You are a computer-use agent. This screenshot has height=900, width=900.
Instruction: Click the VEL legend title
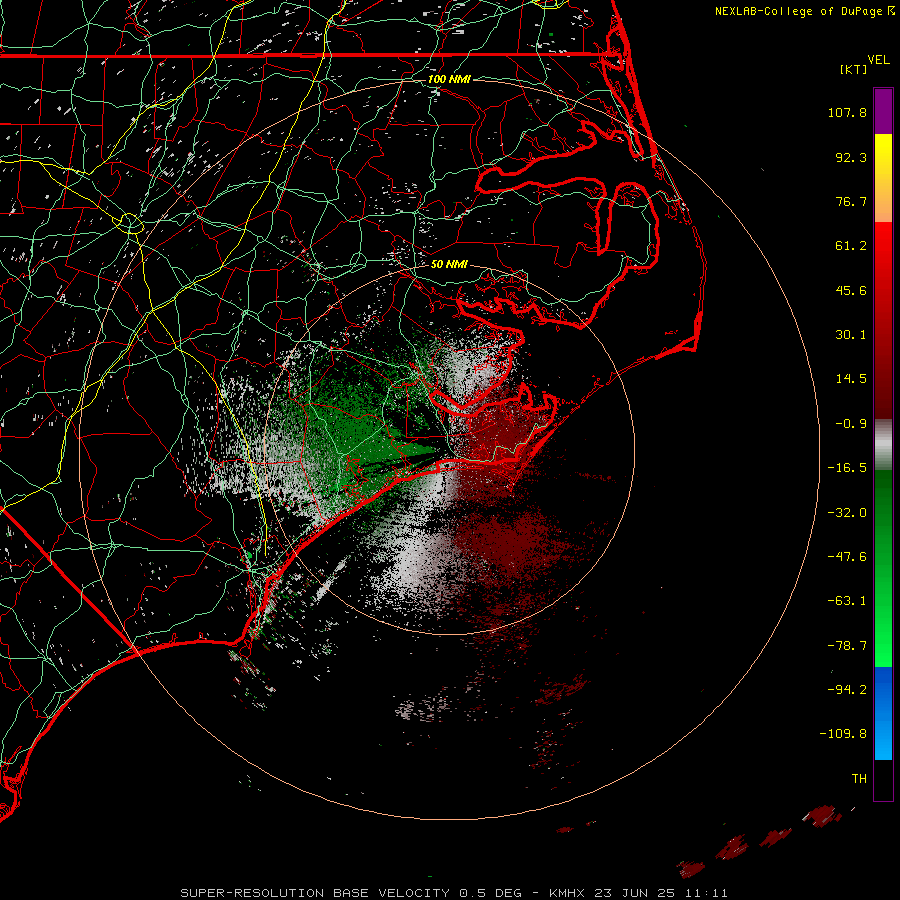878,60
